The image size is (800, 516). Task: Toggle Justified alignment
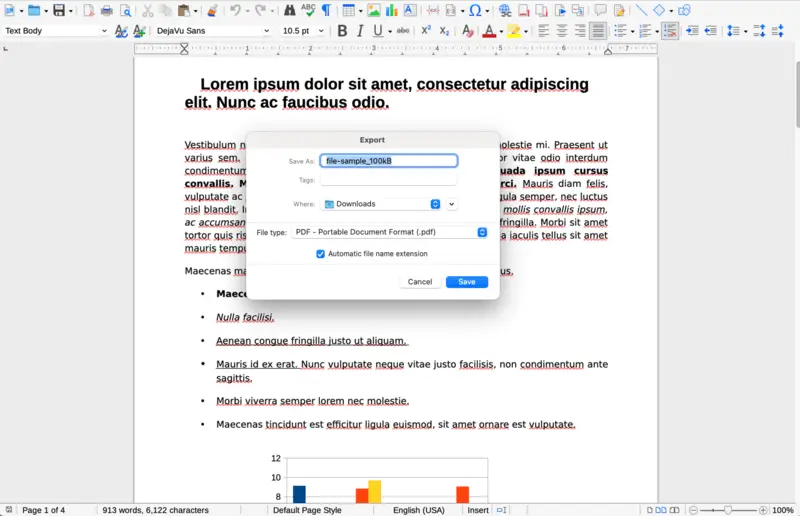(x=598, y=31)
